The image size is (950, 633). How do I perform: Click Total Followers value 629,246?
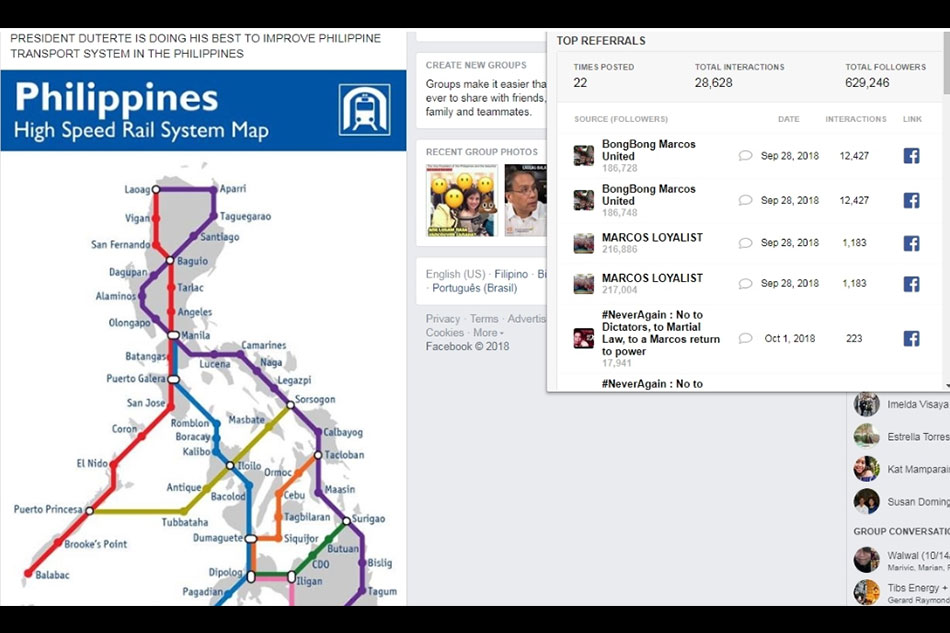(867, 82)
